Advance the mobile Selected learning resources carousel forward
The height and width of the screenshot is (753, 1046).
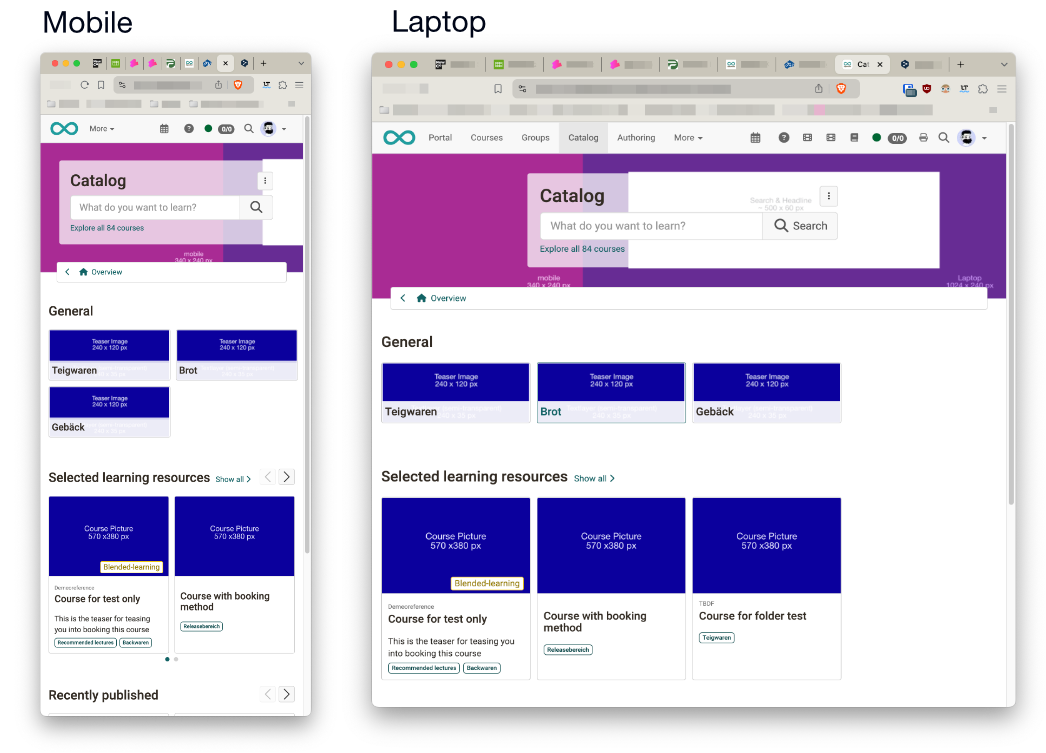pyautogui.click(x=287, y=478)
